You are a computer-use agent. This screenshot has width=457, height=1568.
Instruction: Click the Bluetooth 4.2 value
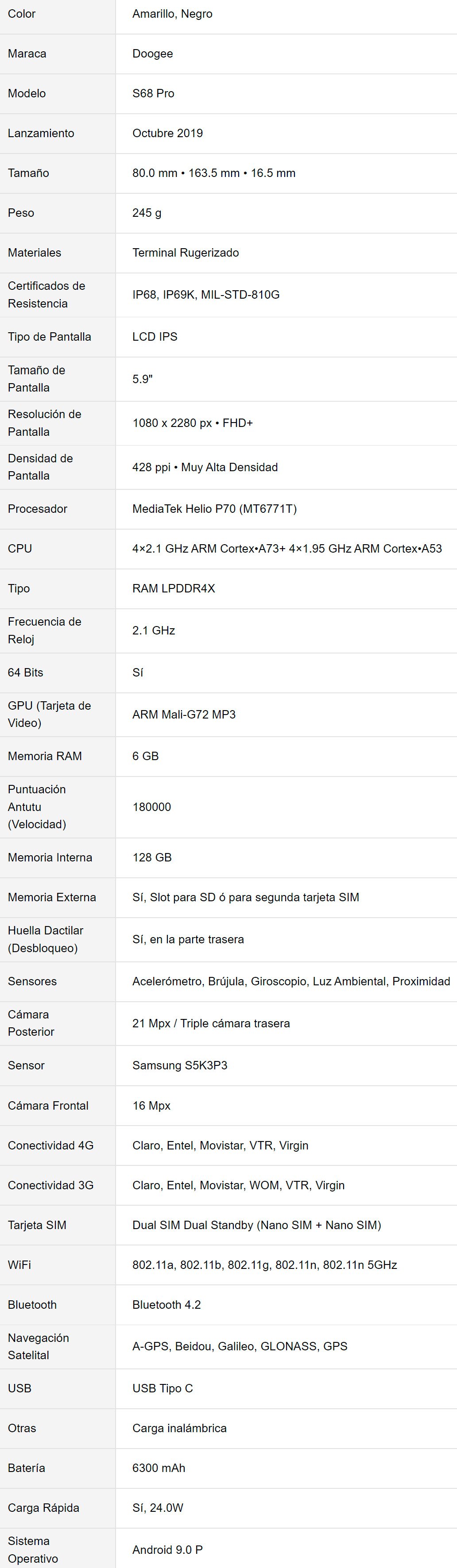pos(167,1304)
